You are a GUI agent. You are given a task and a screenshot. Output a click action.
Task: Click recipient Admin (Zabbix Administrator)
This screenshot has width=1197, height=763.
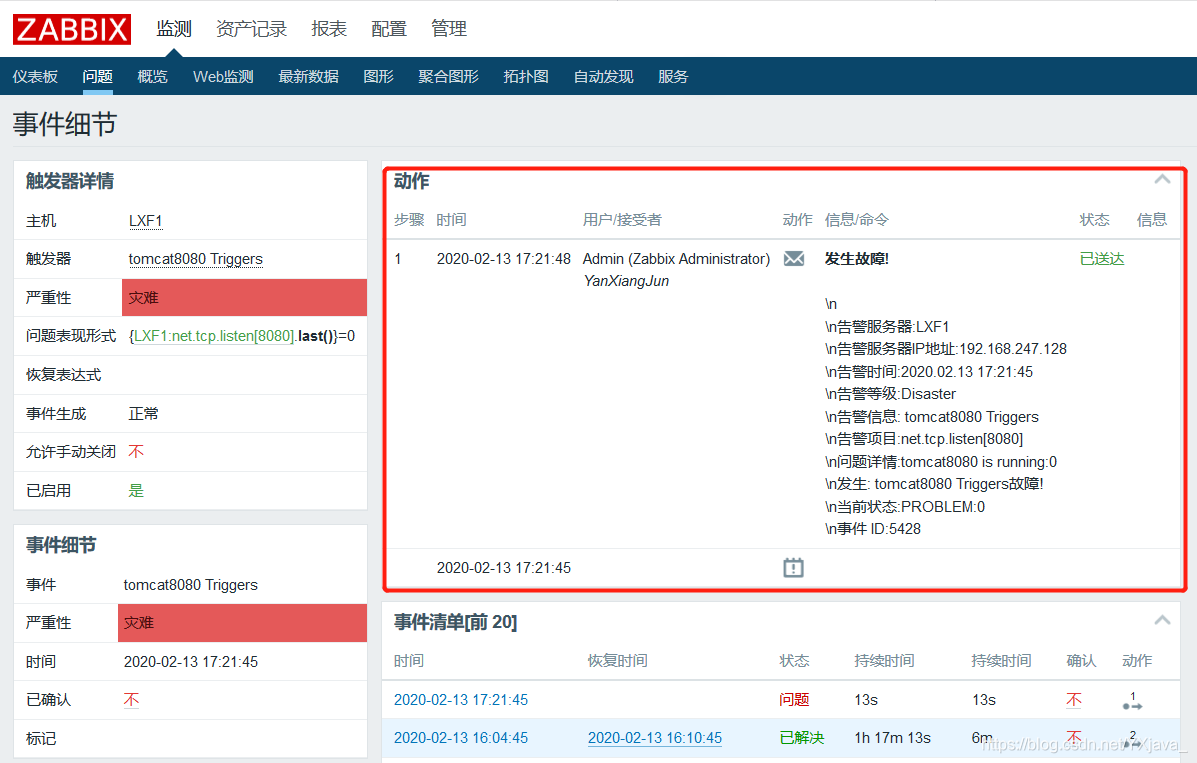click(676, 259)
